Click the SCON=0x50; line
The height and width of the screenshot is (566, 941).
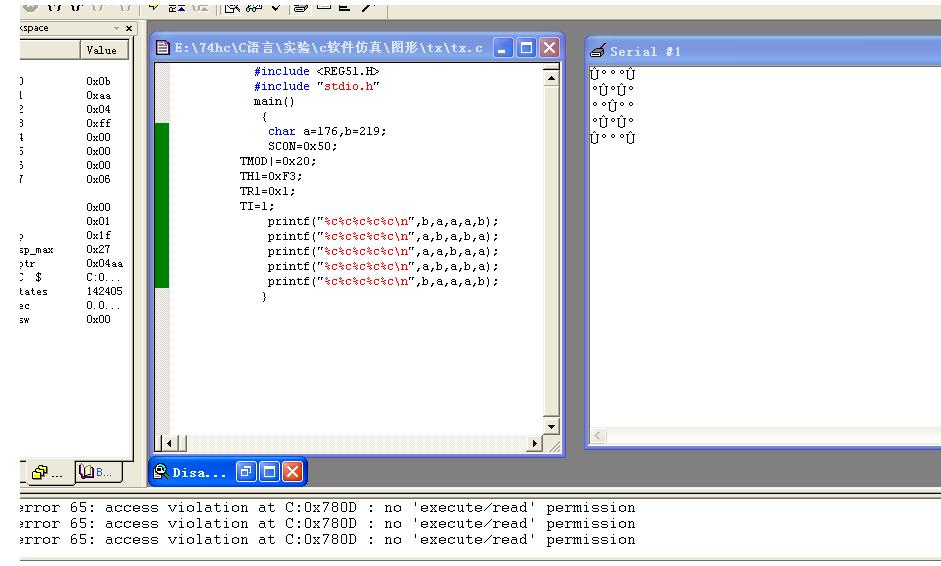coord(302,146)
